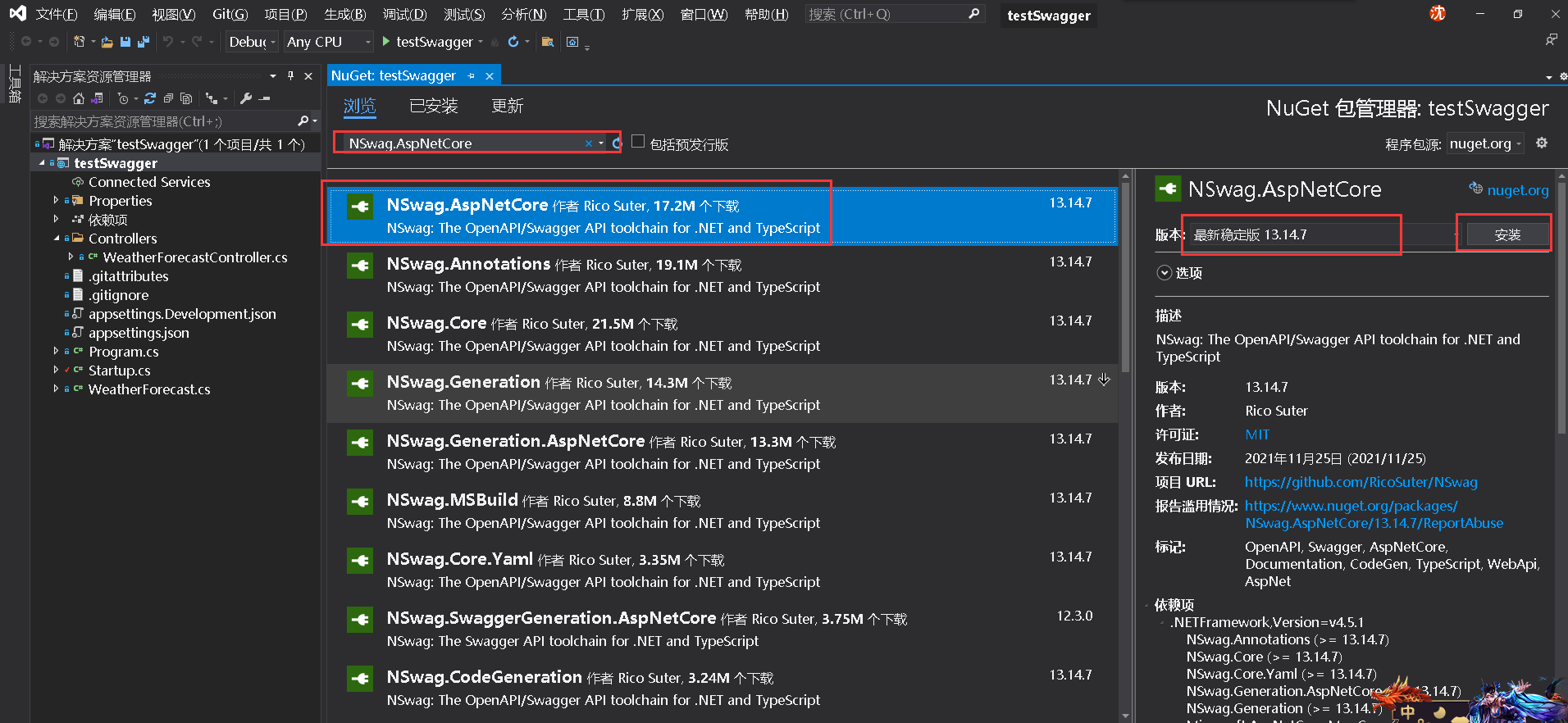Switch views icon in Solution Explorer toolbar
The image size is (1568, 723).
[97, 98]
